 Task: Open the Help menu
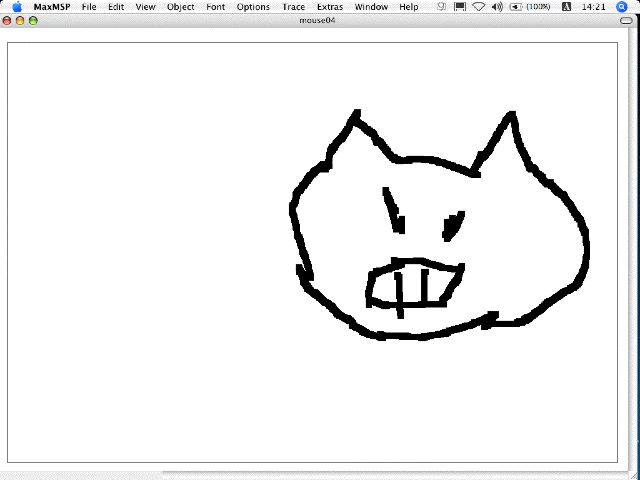pyautogui.click(x=409, y=7)
